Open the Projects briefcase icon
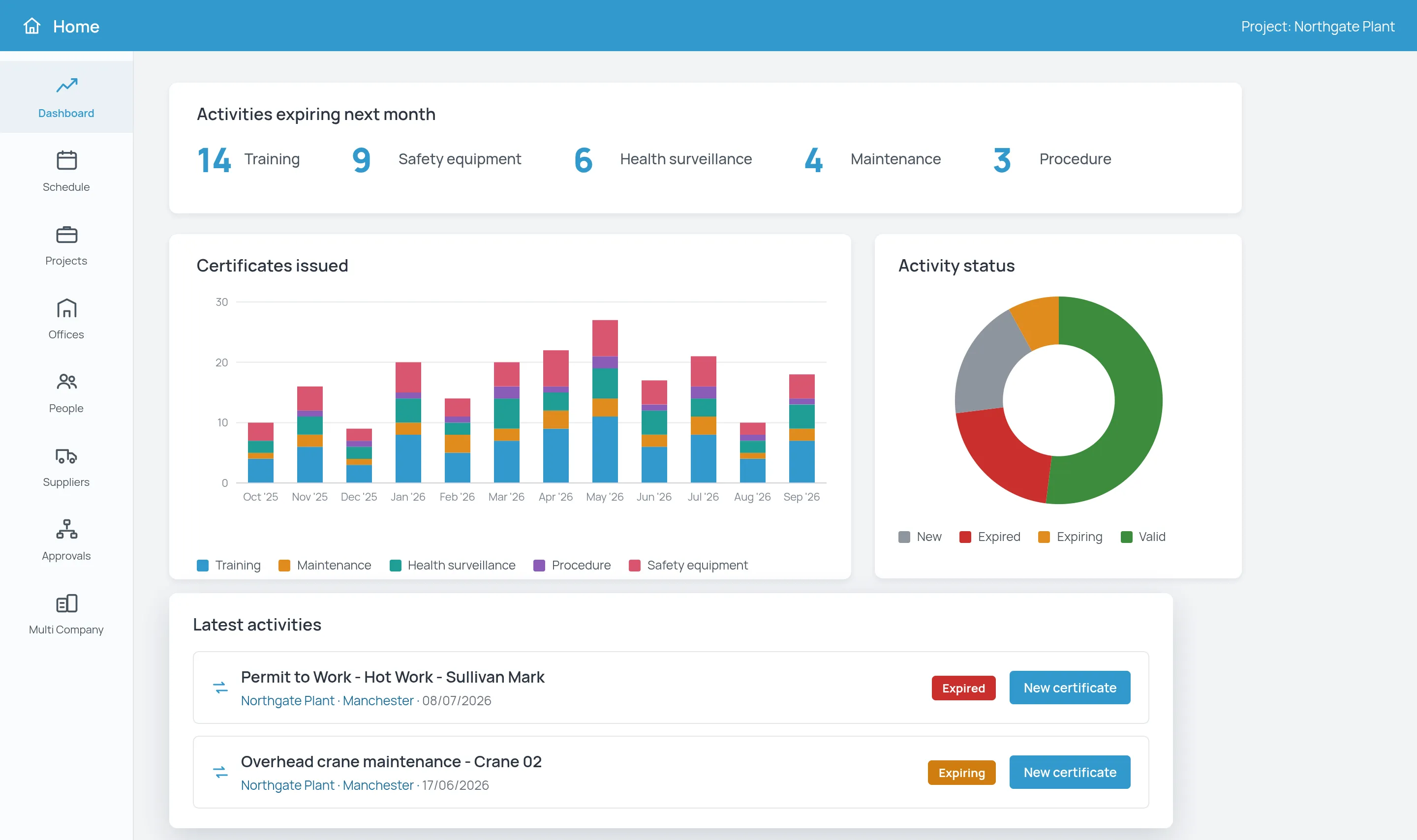1417x840 pixels. (67, 234)
